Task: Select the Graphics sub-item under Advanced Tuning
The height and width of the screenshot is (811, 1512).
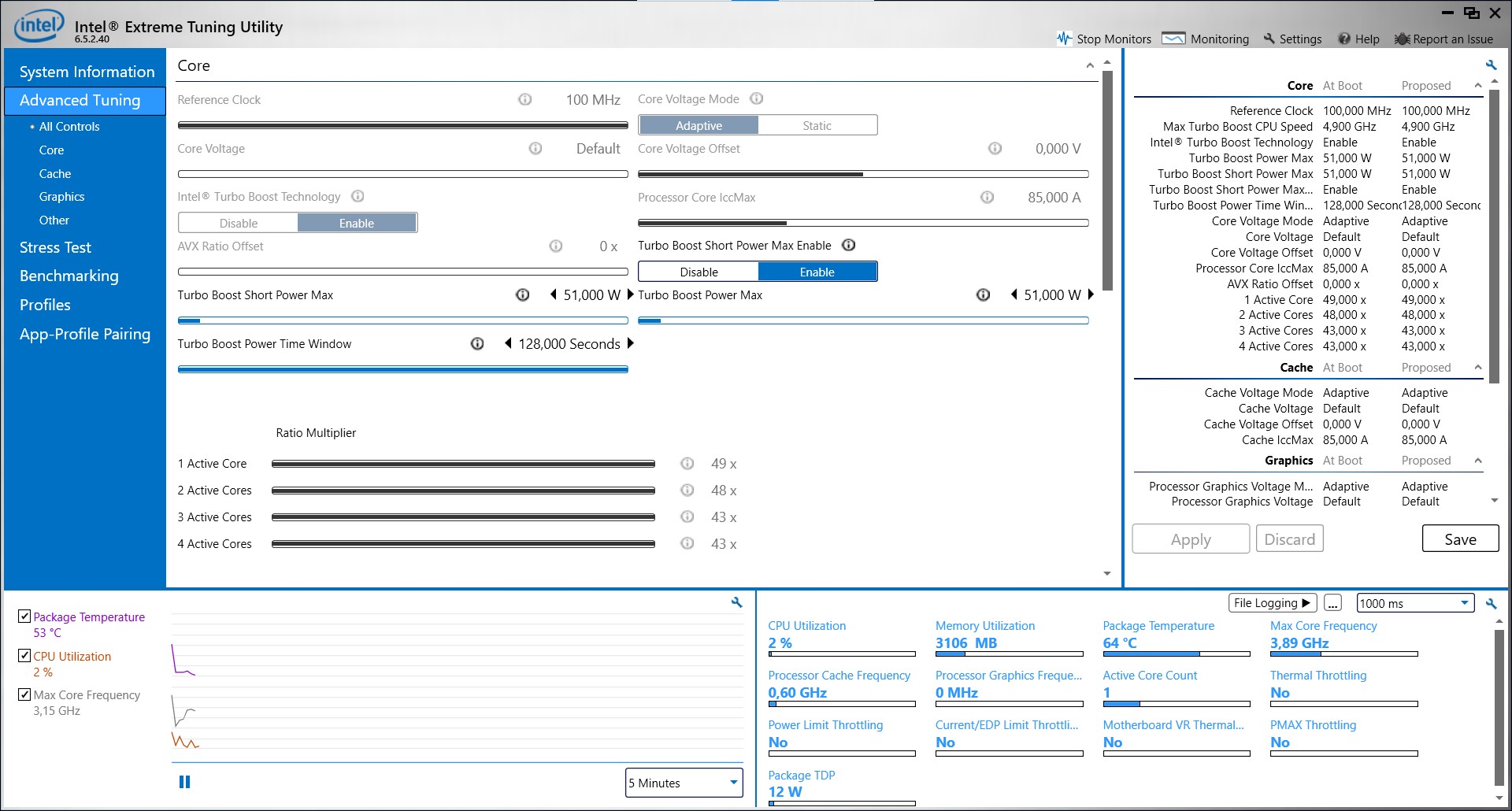Action: tap(62, 197)
